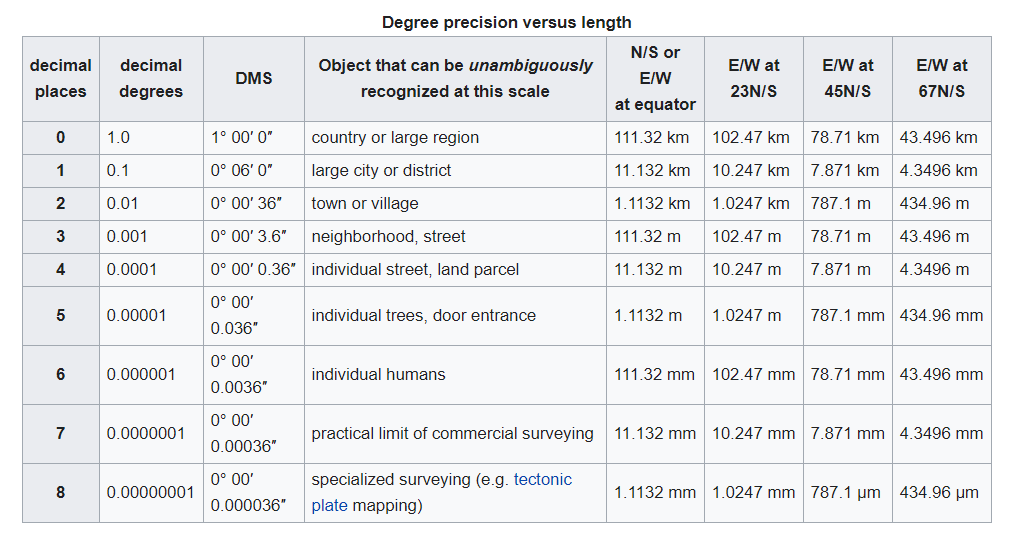
Task: Click the 111.32 km equator cell
Action: point(655,138)
